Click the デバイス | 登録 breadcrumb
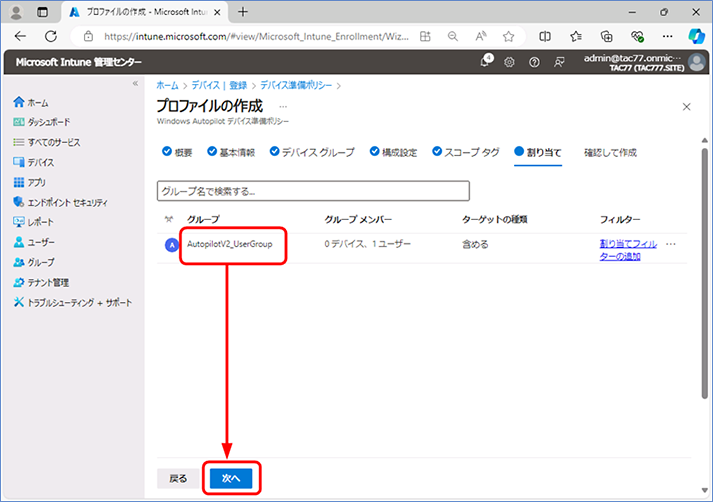 click(x=219, y=85)
